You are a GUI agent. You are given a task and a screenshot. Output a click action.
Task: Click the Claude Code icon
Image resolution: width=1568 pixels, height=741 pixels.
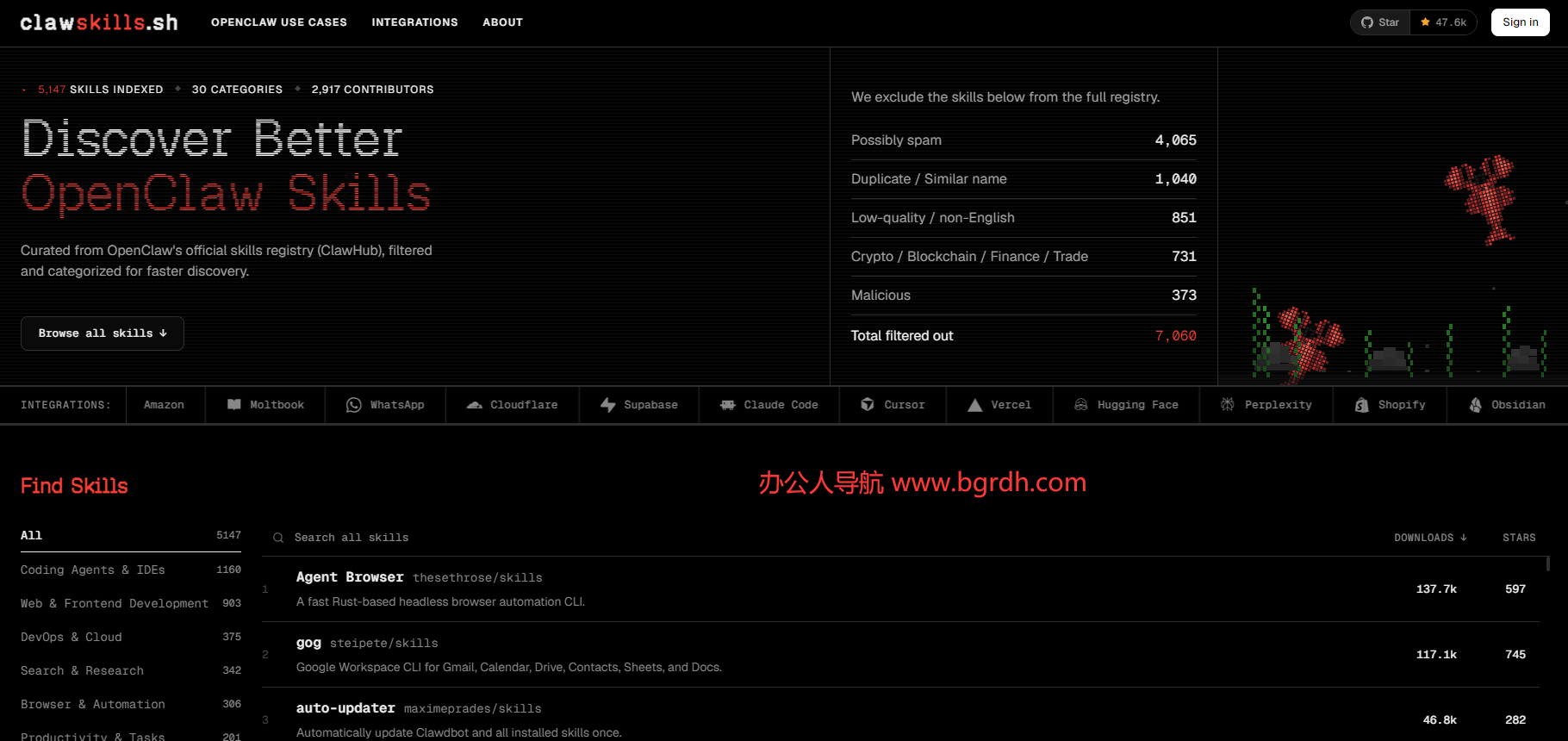[x=728, y=405]
